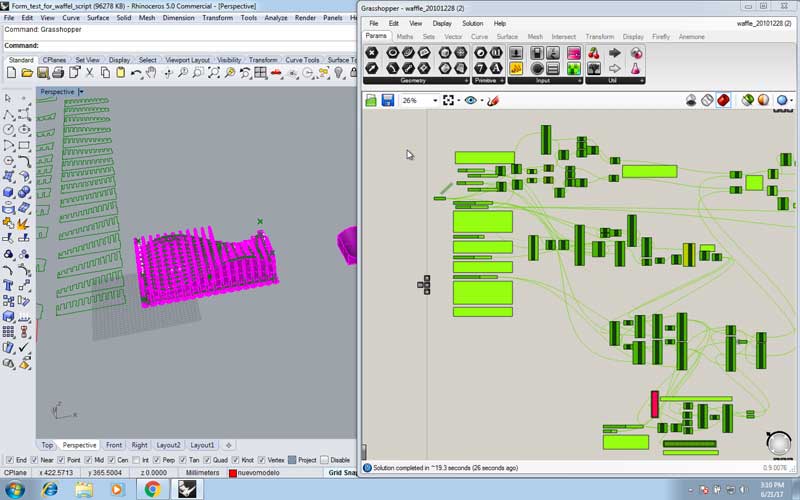Toggle the End osnap checkbox
800x500 pixels.
(x=10, y=460)
